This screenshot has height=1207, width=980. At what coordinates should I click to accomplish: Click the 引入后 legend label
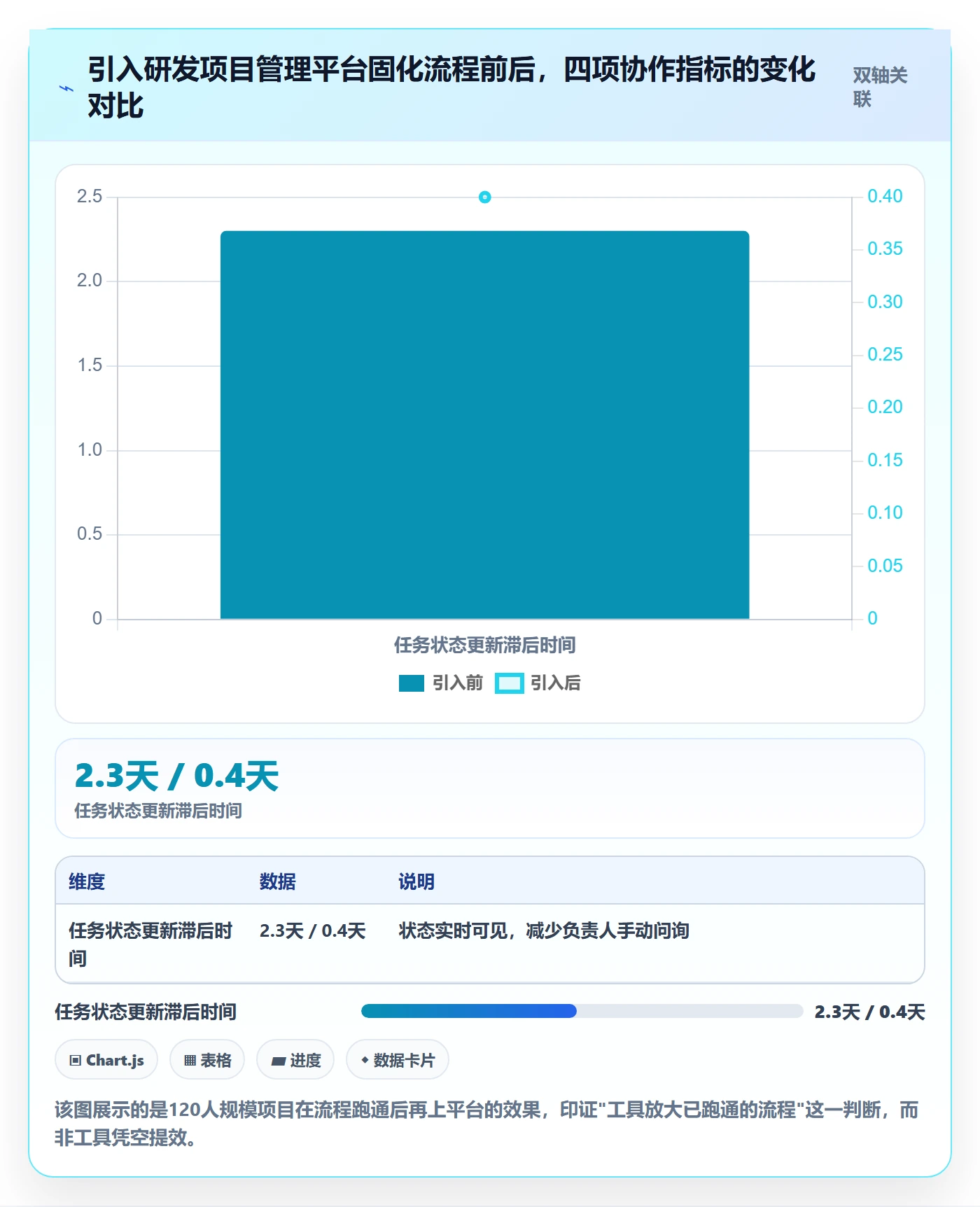pos(556,683)
